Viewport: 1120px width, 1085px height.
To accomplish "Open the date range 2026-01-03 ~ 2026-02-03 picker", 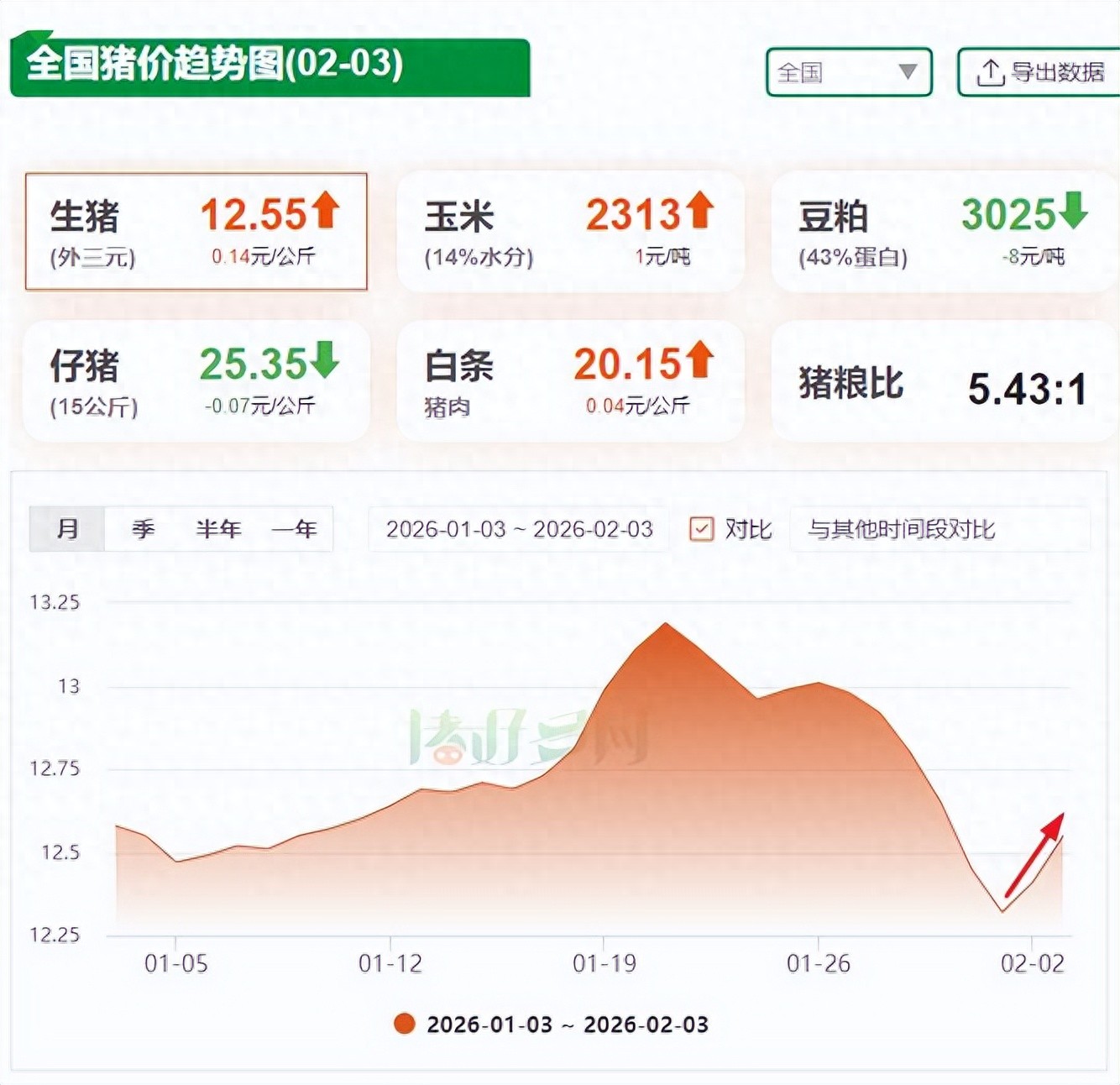I will point(519,529).
